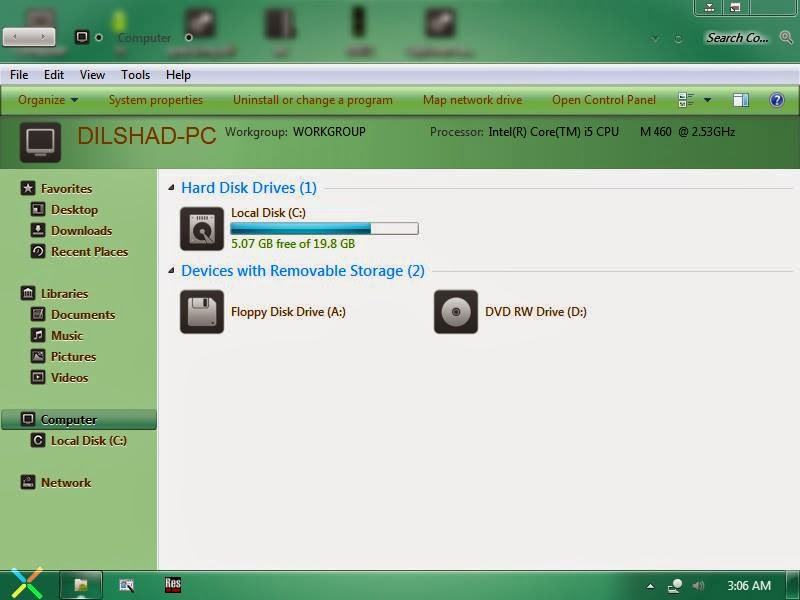800x600 pixels.
Task: Collapse Devices with Removable Storage group
Action: (171, 270)
